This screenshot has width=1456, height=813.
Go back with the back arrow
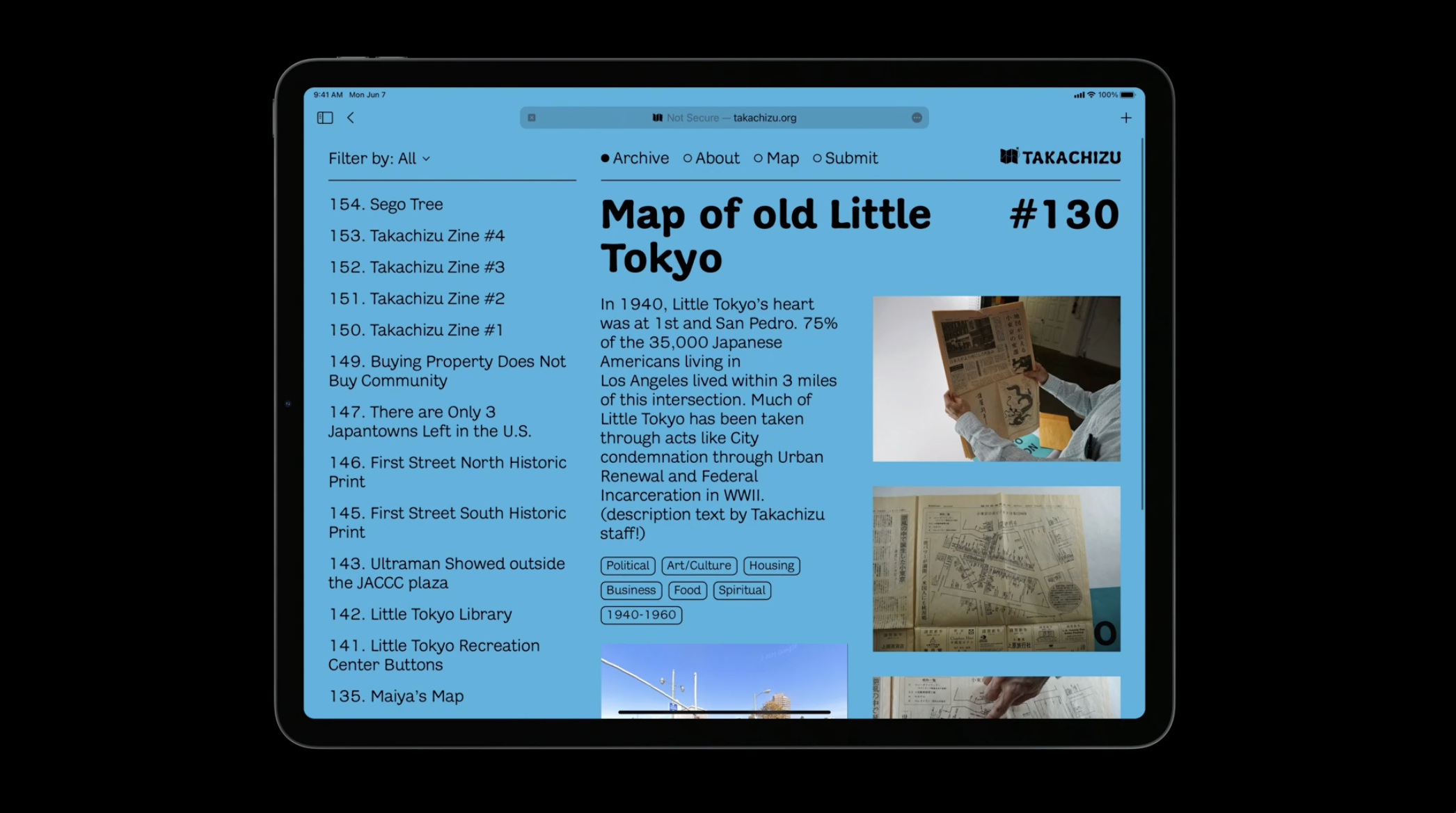click(351, 118)
